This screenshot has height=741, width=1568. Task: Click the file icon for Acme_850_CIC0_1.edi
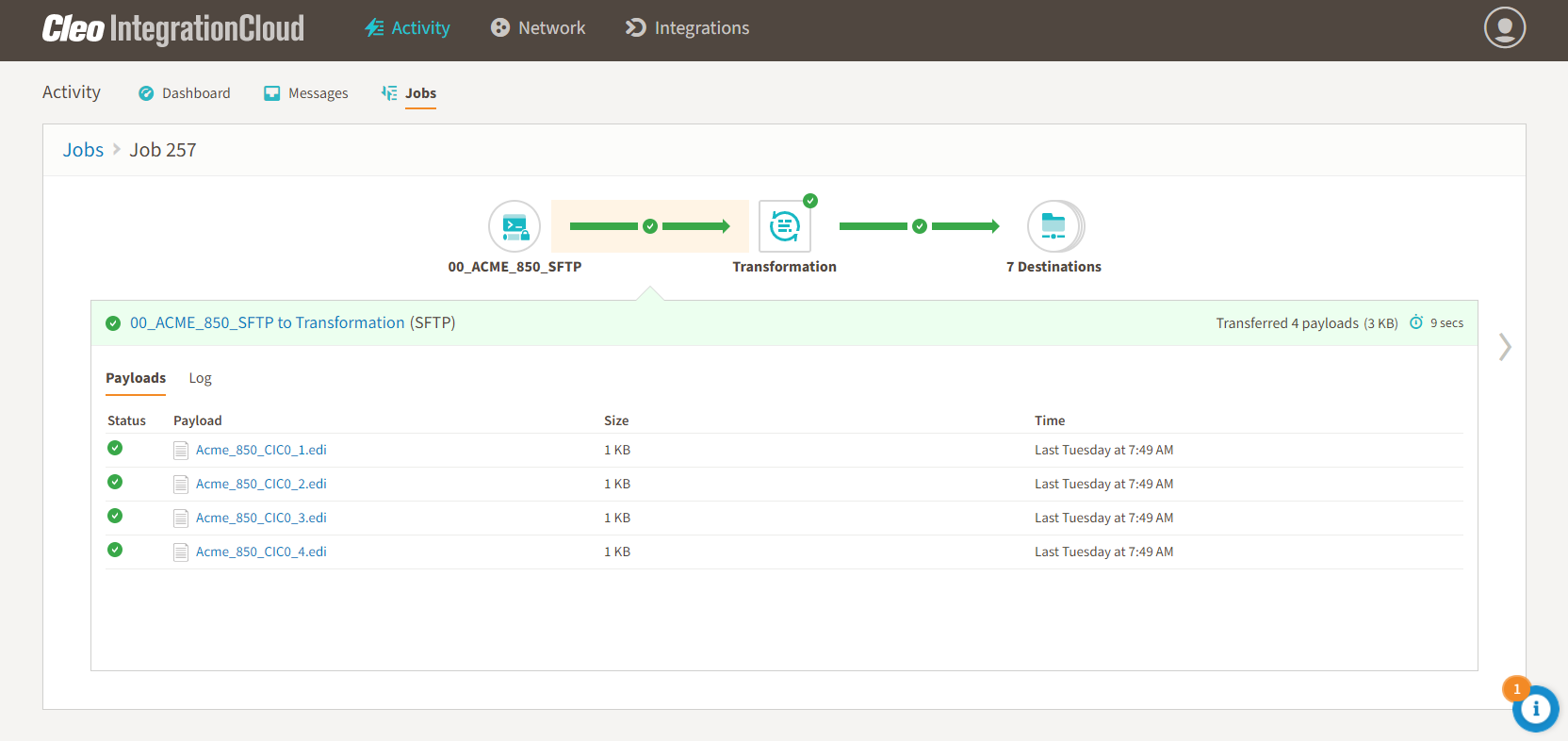181,451
